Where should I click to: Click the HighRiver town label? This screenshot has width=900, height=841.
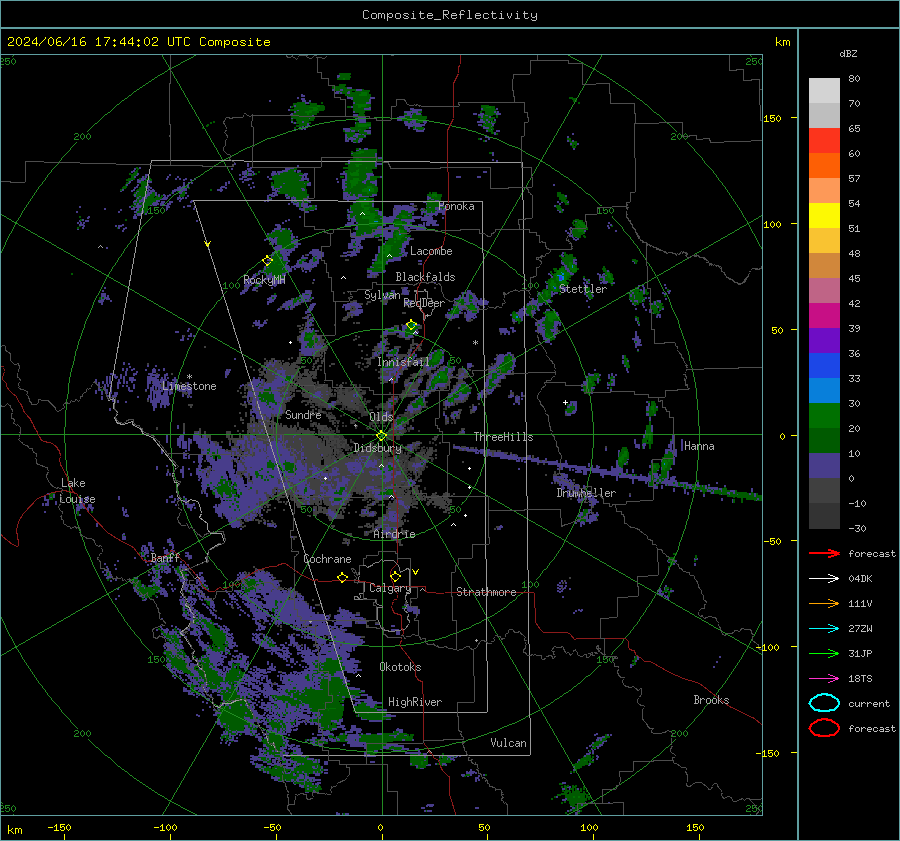click(x=415, y=702)
